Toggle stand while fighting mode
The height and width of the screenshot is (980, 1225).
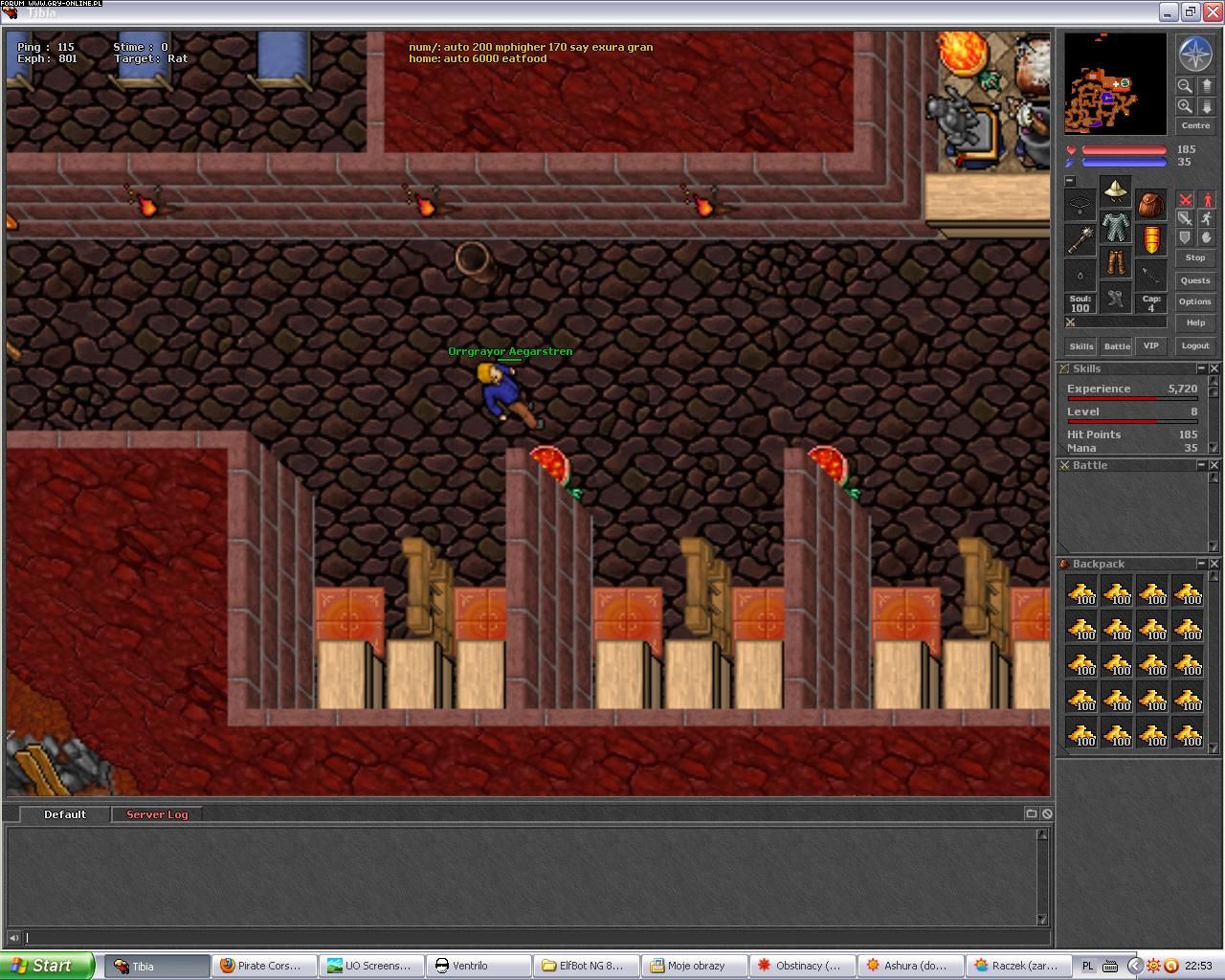coord(1206,200)
